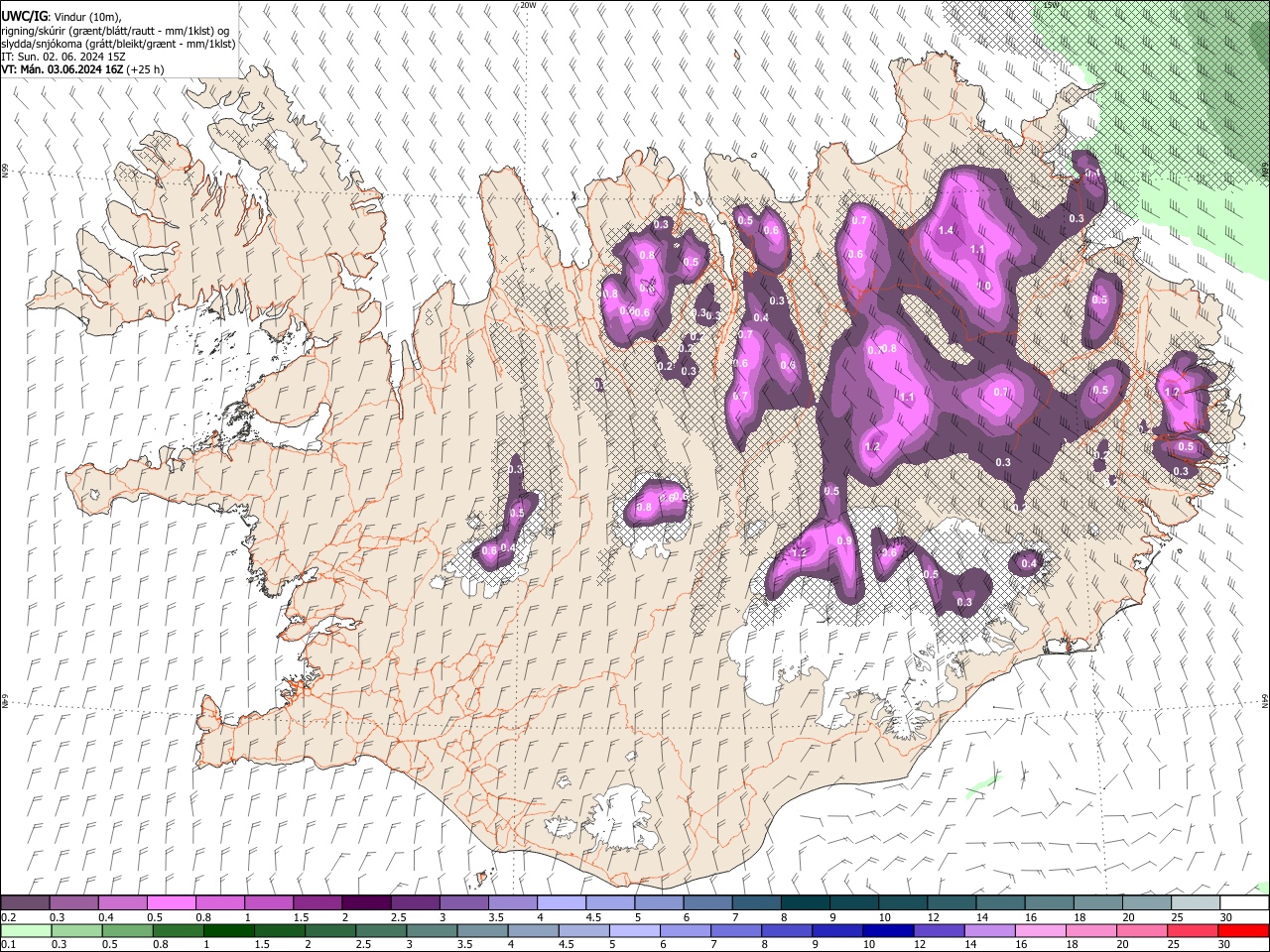Click the UWC/IG Vindur (10m) title line
The image size is (1270, 952).
pos(61,16)
